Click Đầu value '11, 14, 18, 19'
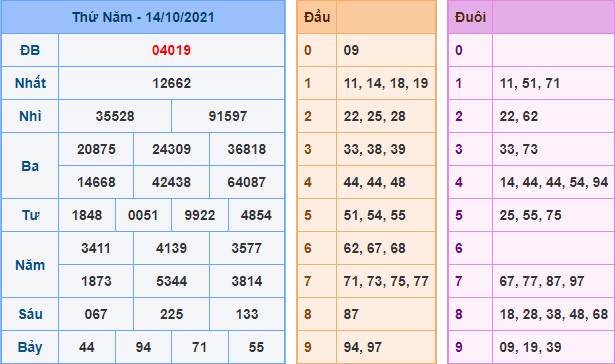This screenshot has height=364, width=615. pos(386,83)
